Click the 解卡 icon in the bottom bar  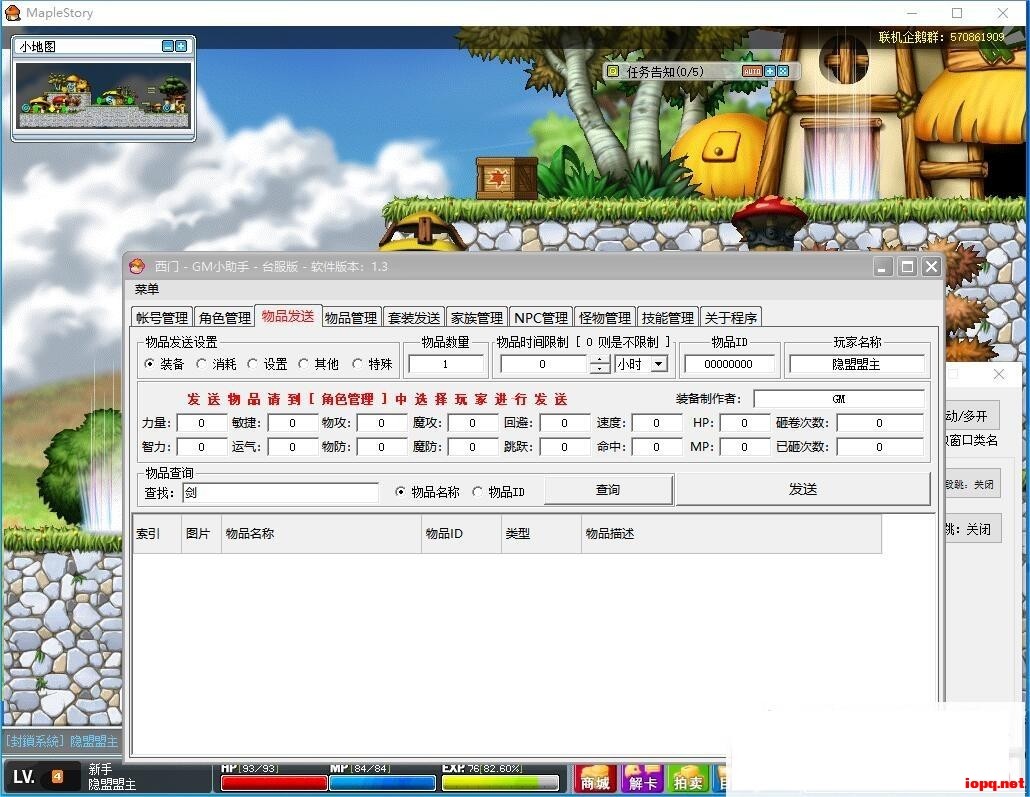pyautogui.click(x=643, y=780)
